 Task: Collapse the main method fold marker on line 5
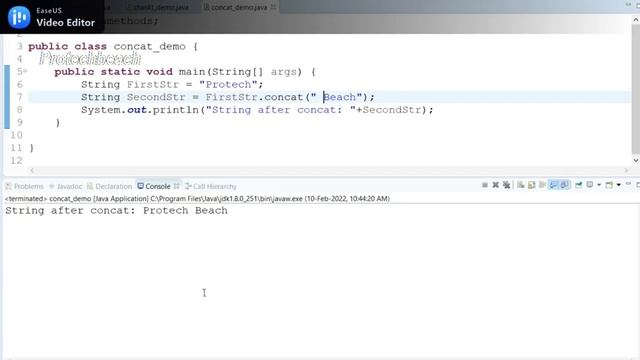coord(25,71)
